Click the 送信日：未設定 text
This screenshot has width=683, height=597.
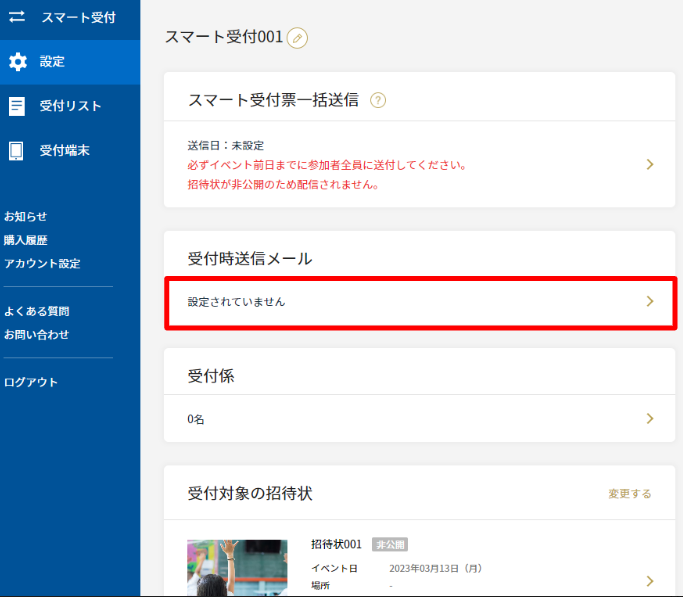point(226,145)
